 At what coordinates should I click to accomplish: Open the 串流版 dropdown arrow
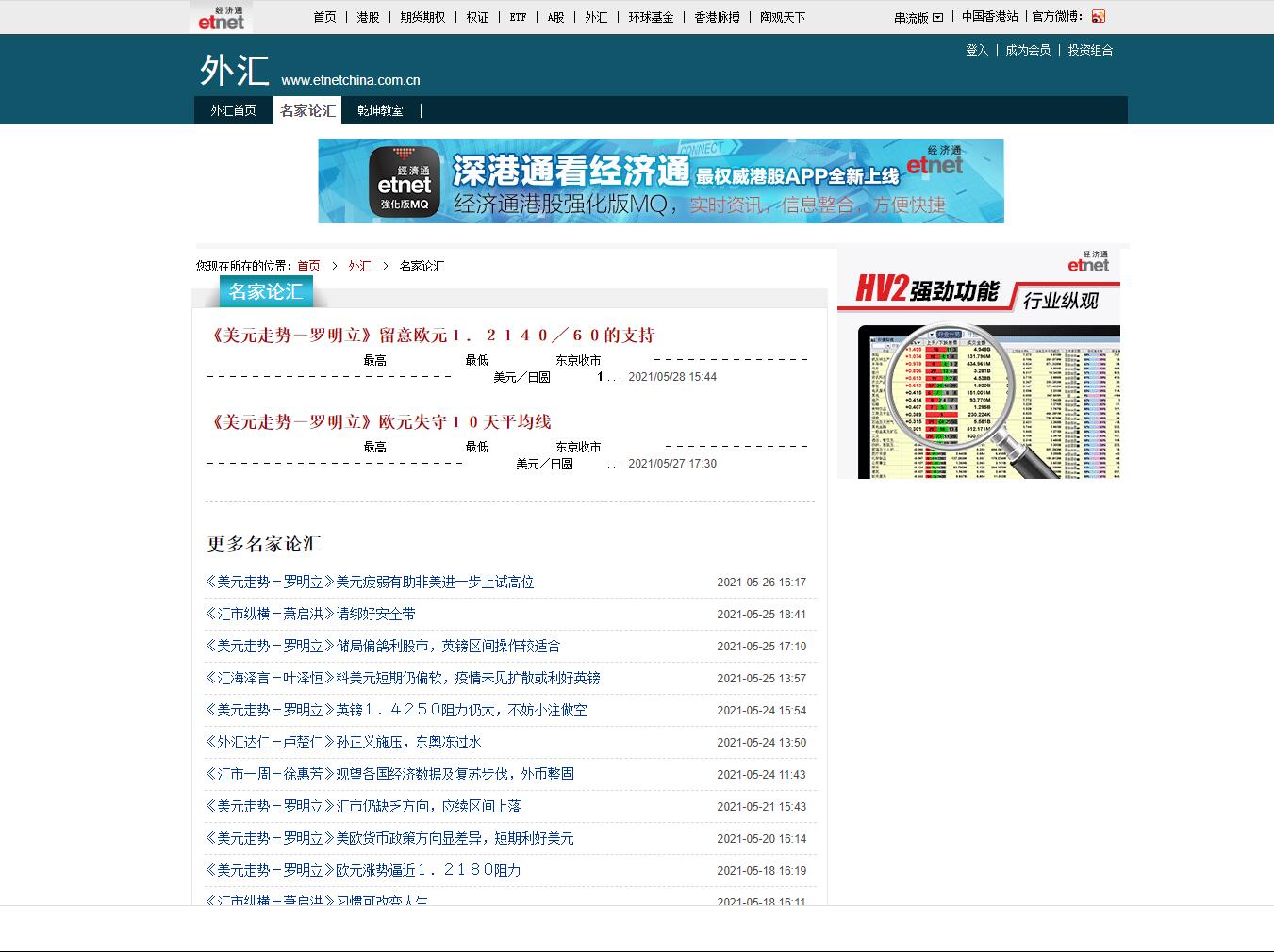click(x=937, y=16)
